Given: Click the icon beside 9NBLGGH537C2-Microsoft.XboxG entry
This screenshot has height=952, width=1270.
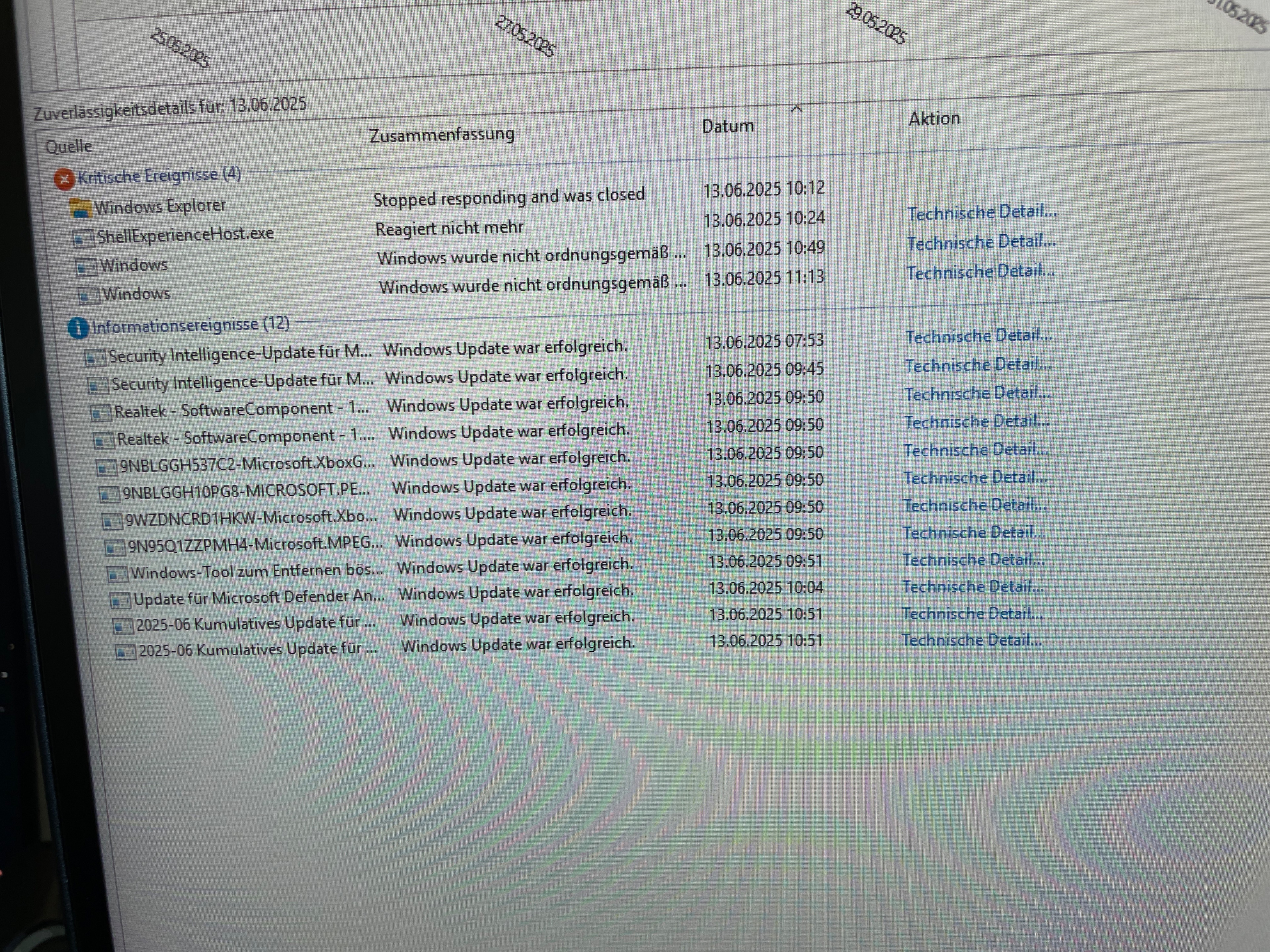Looking at the screenshot, I should (106, 468).
